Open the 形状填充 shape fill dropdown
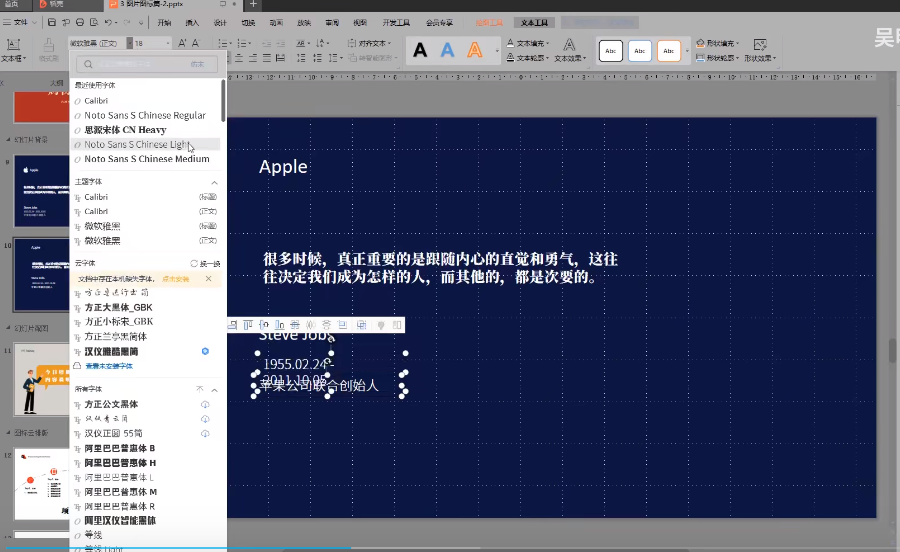This screenshot has height=552, width=900. click(x=717, y=43)
